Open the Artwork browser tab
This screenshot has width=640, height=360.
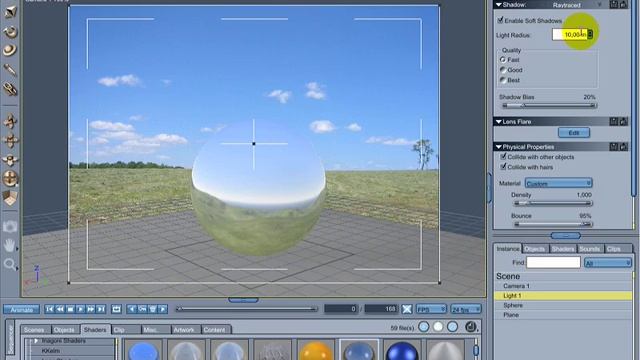point(184,330)
